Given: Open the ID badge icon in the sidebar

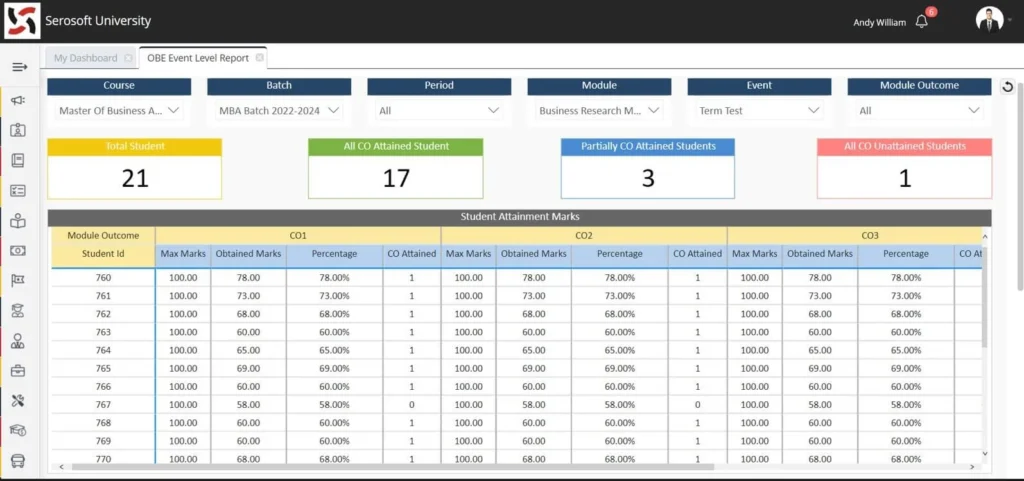Looking at the screenshot, I should (18, 130).
